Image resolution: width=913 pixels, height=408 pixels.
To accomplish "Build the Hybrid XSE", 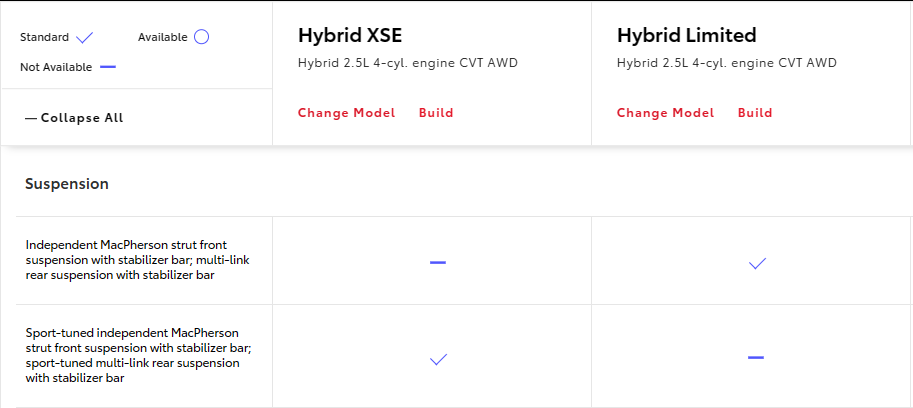I will [436, 113].
